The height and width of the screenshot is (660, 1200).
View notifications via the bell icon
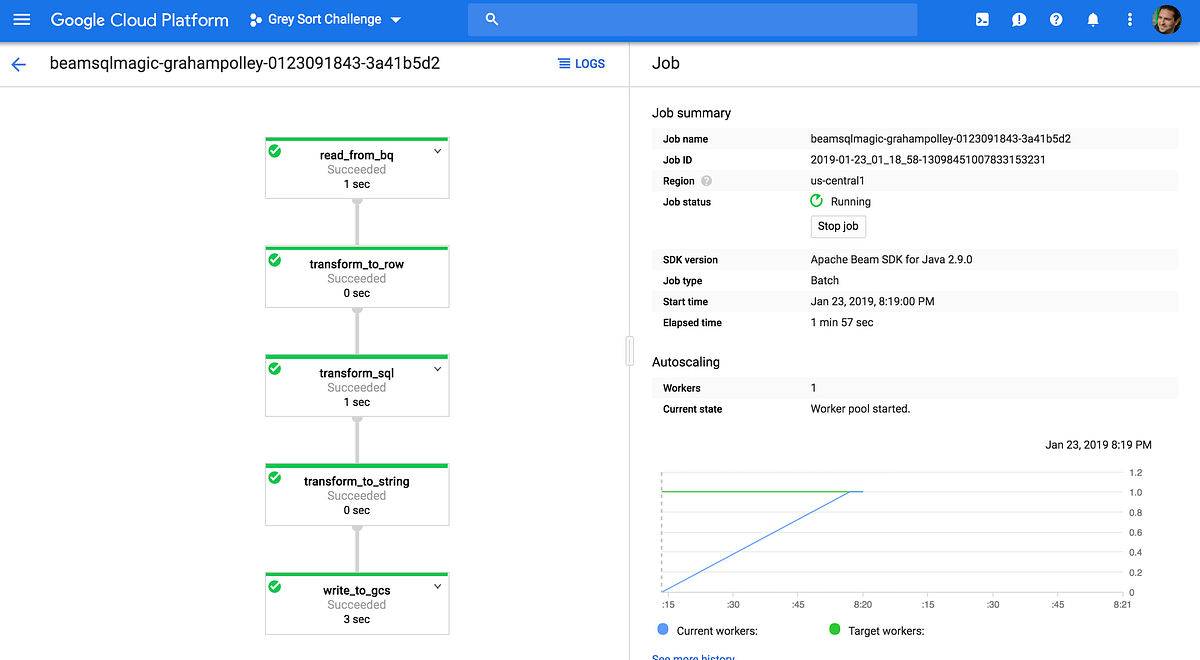1092,18
